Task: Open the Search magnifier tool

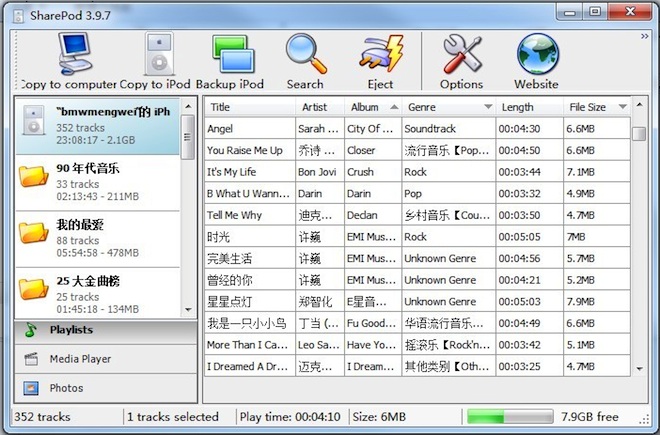Action: tap(306, 54)
